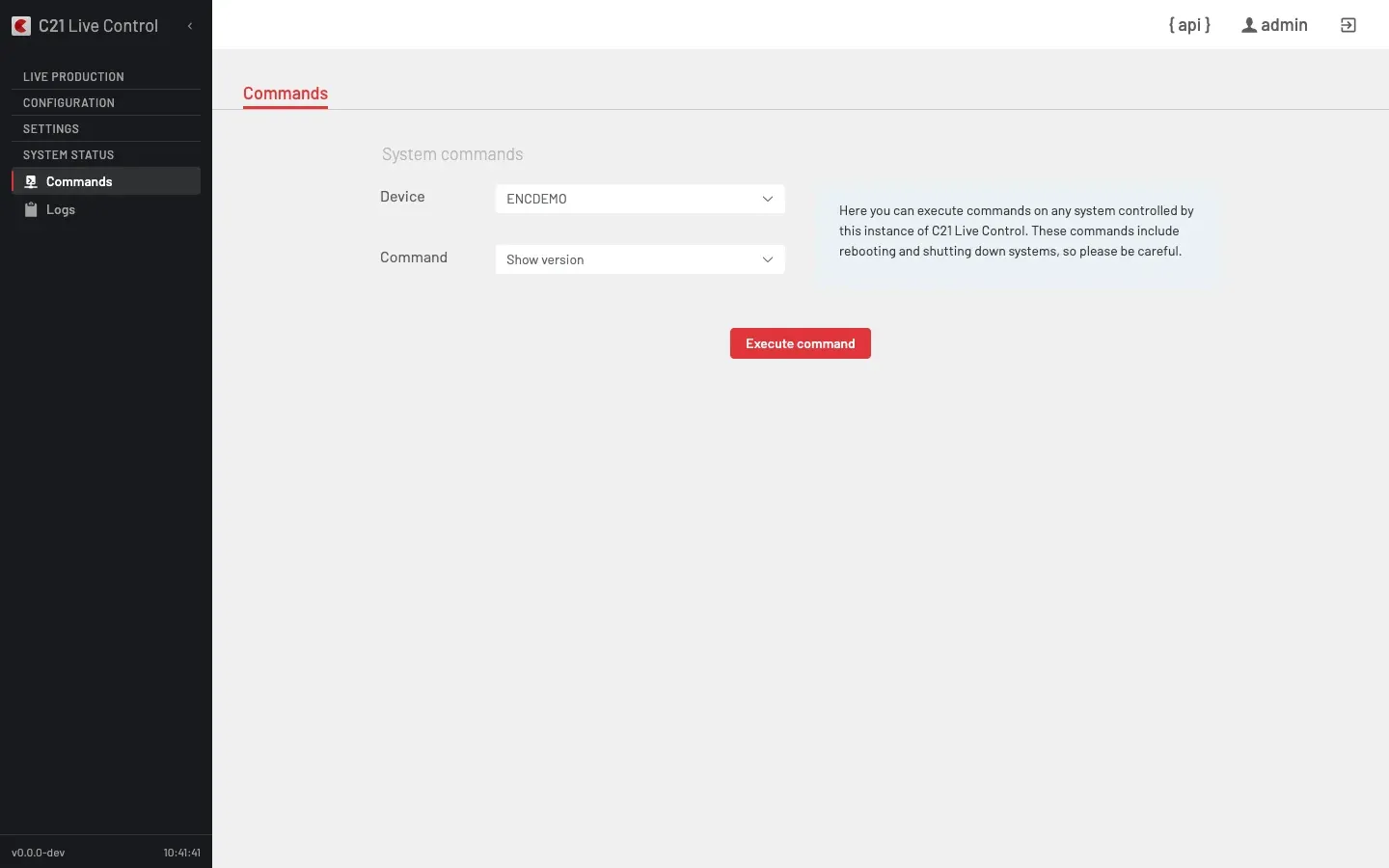Open the api documentation link
The image size is (1389, 868).
click(x=1189, y=25)
